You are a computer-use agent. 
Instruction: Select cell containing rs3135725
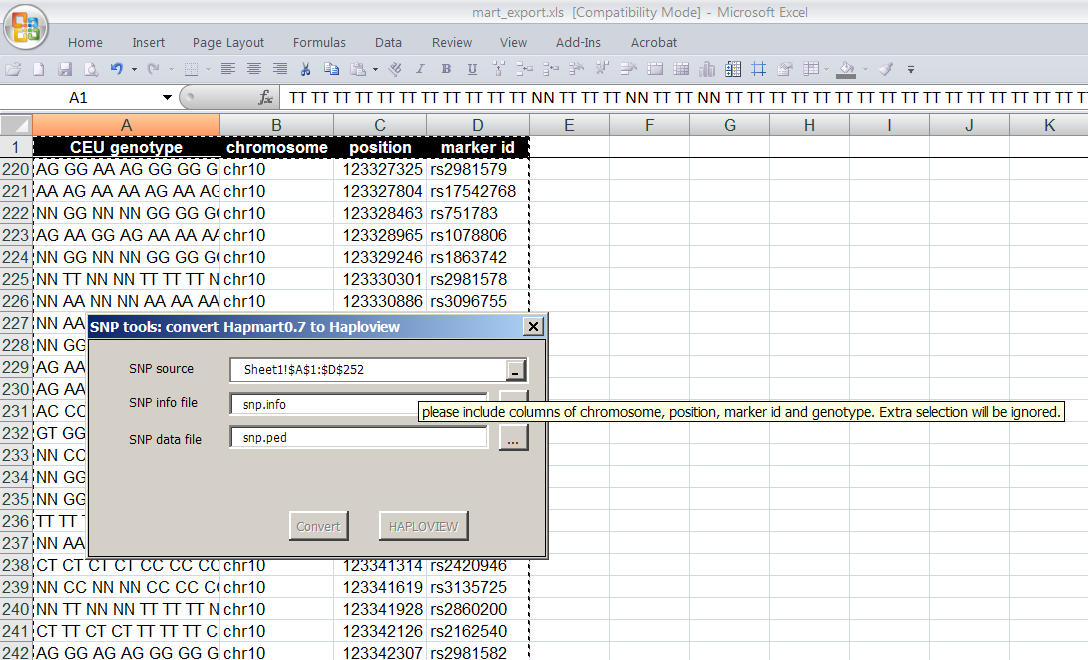pos(477,587)
